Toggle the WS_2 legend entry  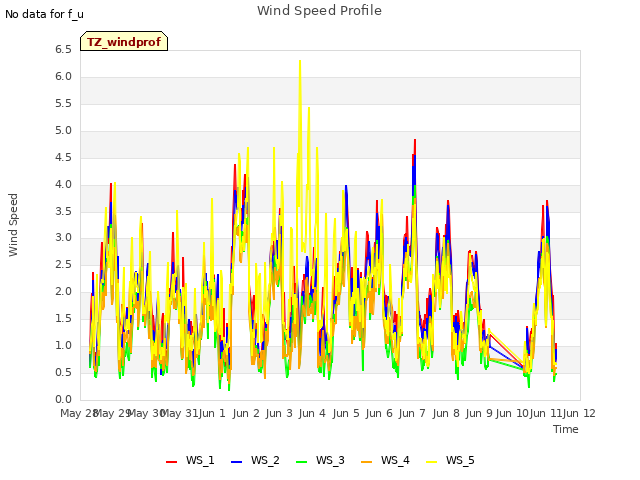pos(255,460)
